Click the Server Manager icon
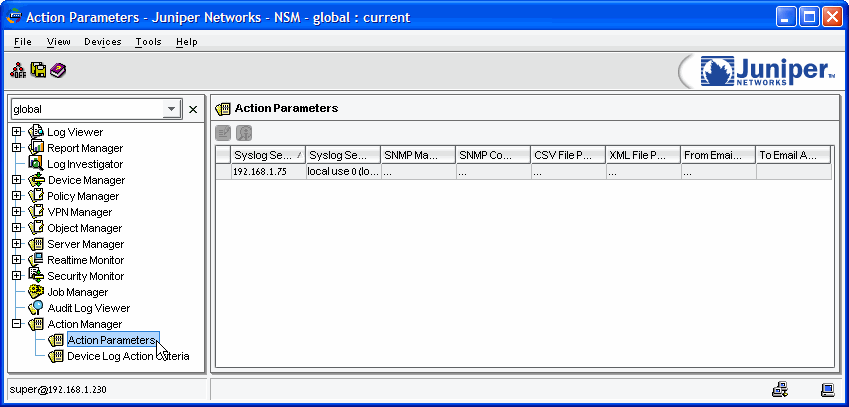The height and width of the screenshot is (407, 849). (x=36, y=244)
